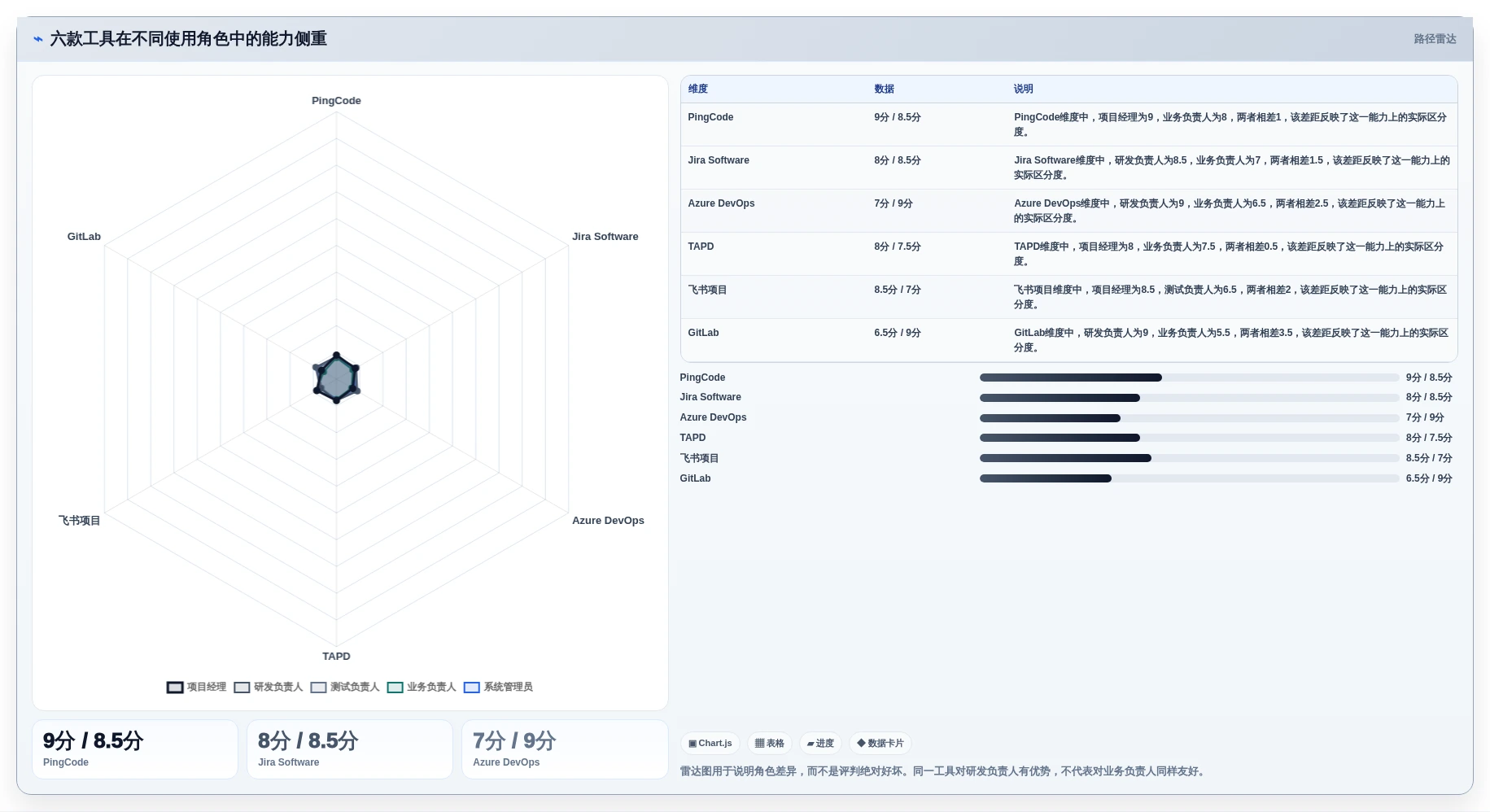Click the GitLab radar axis label
The image size is (1490, 812).
84,237
